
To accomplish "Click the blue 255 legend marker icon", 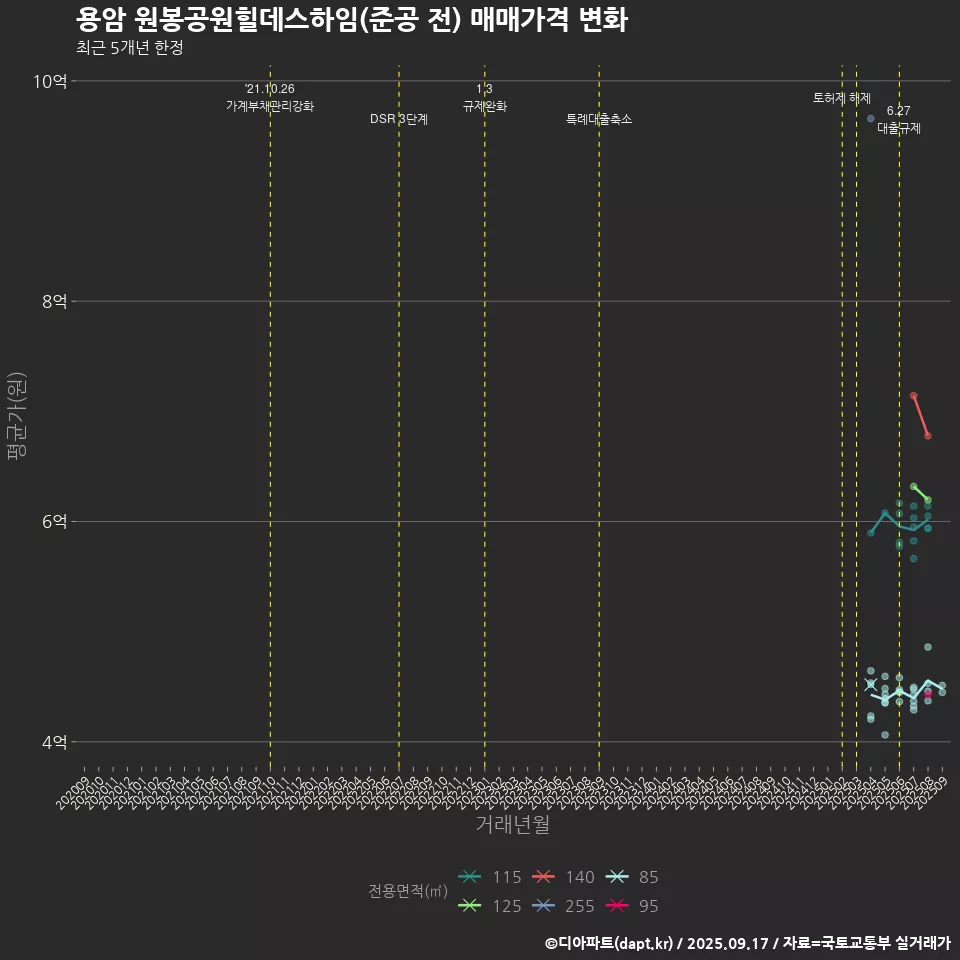I will pos(543,906).
